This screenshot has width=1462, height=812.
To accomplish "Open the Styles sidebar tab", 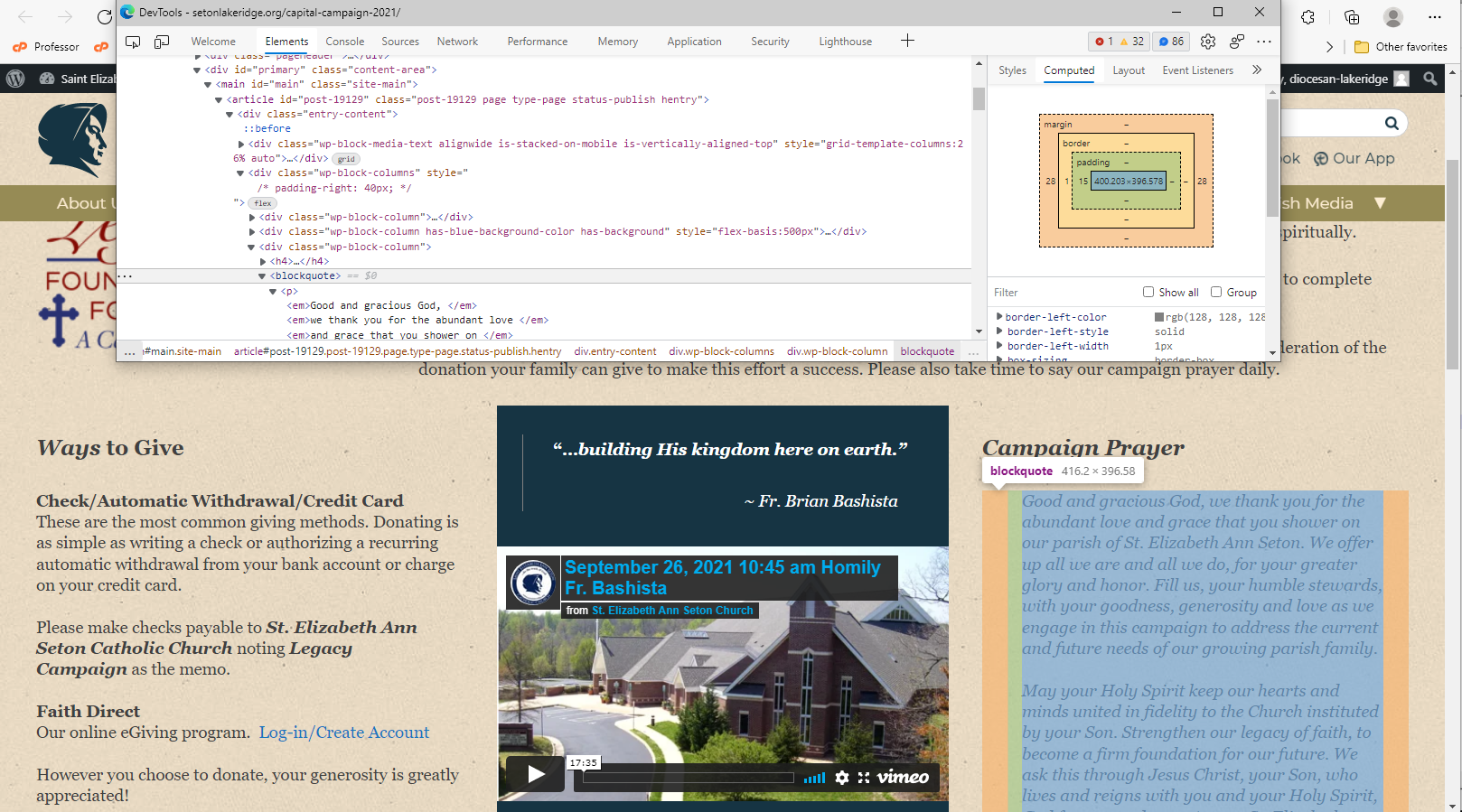I will coord(1012,70).
